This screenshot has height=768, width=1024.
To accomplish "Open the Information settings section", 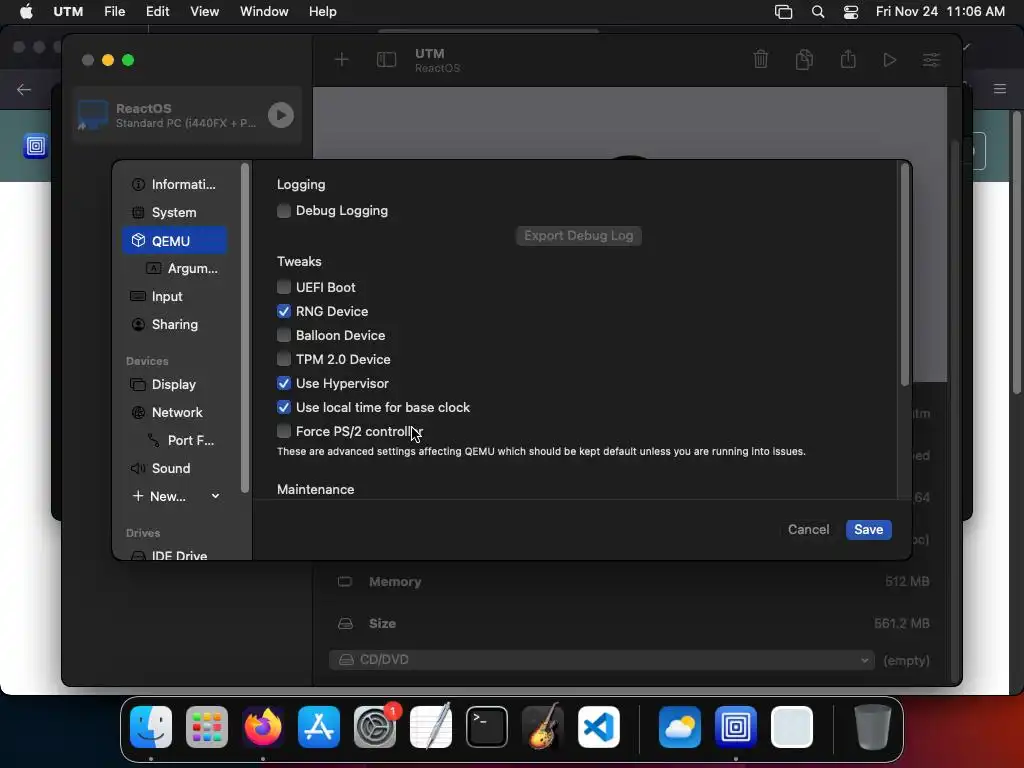I will click(174, 184).
